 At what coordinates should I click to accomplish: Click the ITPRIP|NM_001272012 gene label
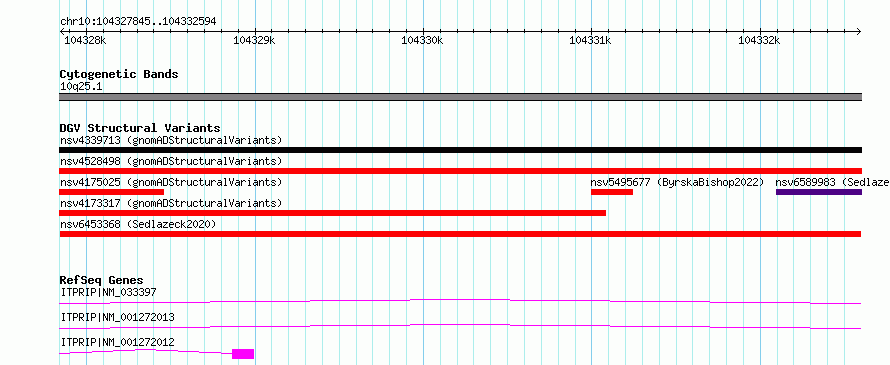117,342
